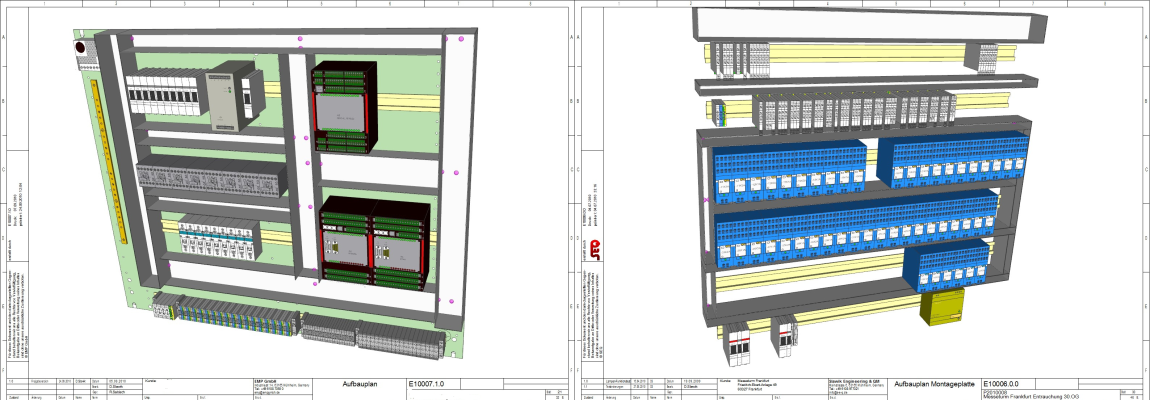Select the gray contactor row in the left drawing
The height and width of the screenshot is (400, 1150).
tap(212, 177)
